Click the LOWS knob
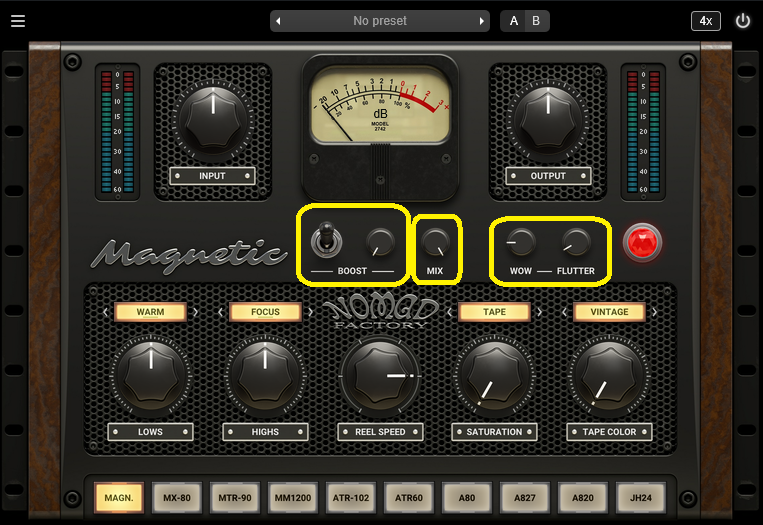This screenshot has width=763, height=525. click(x=151, y=376)
